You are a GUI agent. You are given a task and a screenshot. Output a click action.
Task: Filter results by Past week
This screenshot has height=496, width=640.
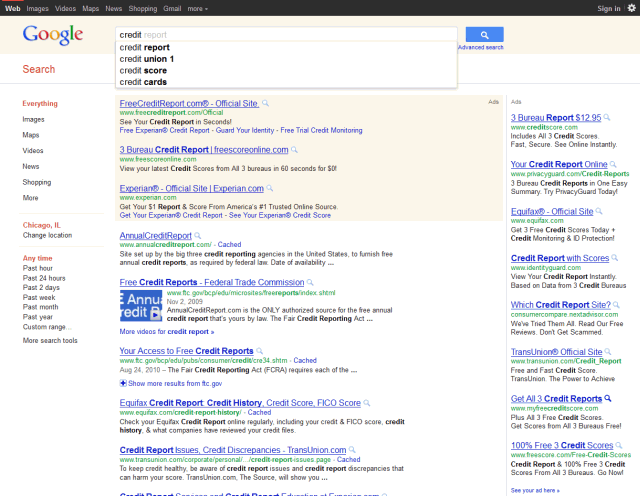38,297
